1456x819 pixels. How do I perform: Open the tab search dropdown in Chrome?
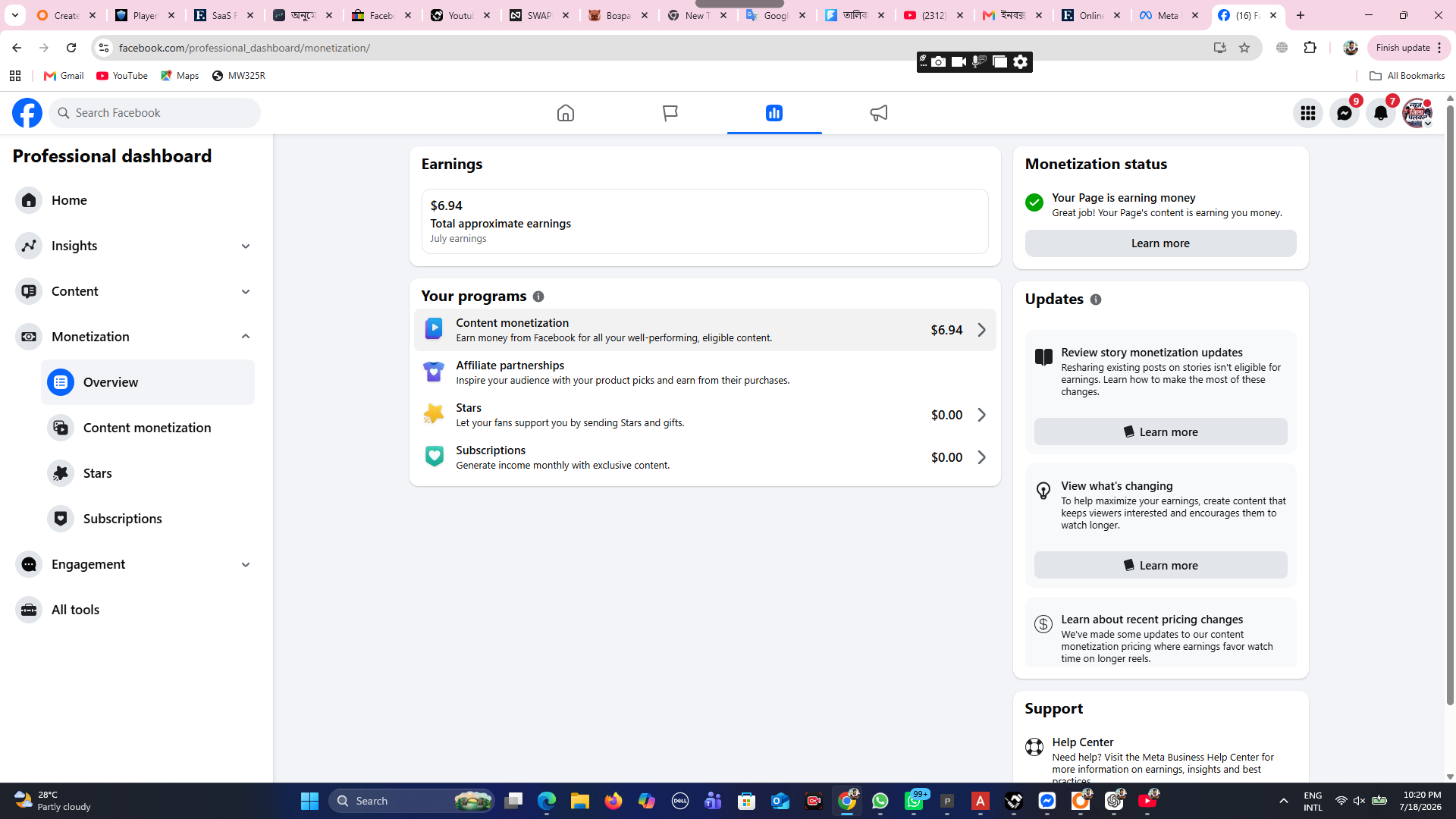click(x=14, y=15)
